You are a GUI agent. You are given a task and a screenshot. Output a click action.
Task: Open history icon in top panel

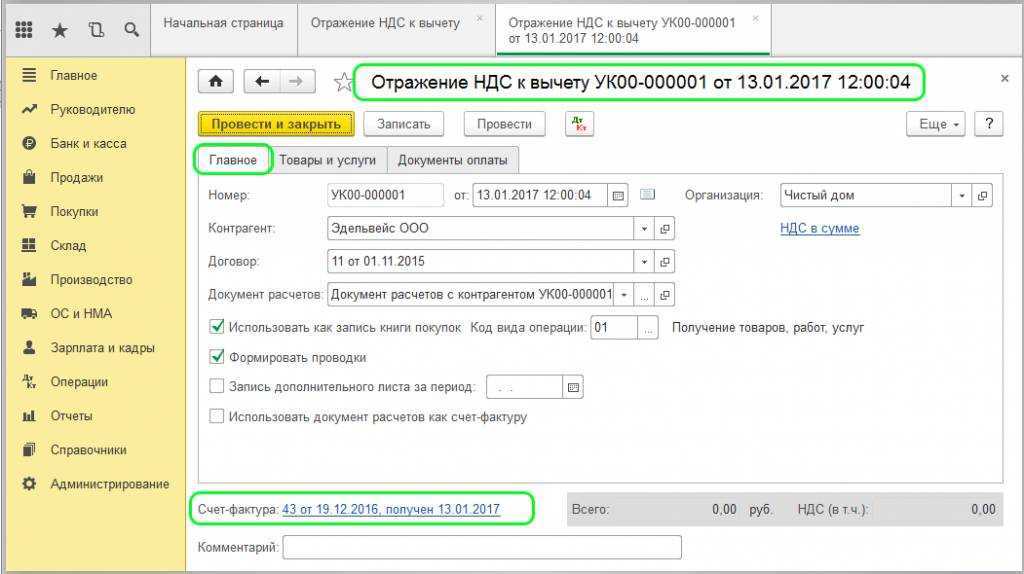pyautogui.click(x=96, y=30)
